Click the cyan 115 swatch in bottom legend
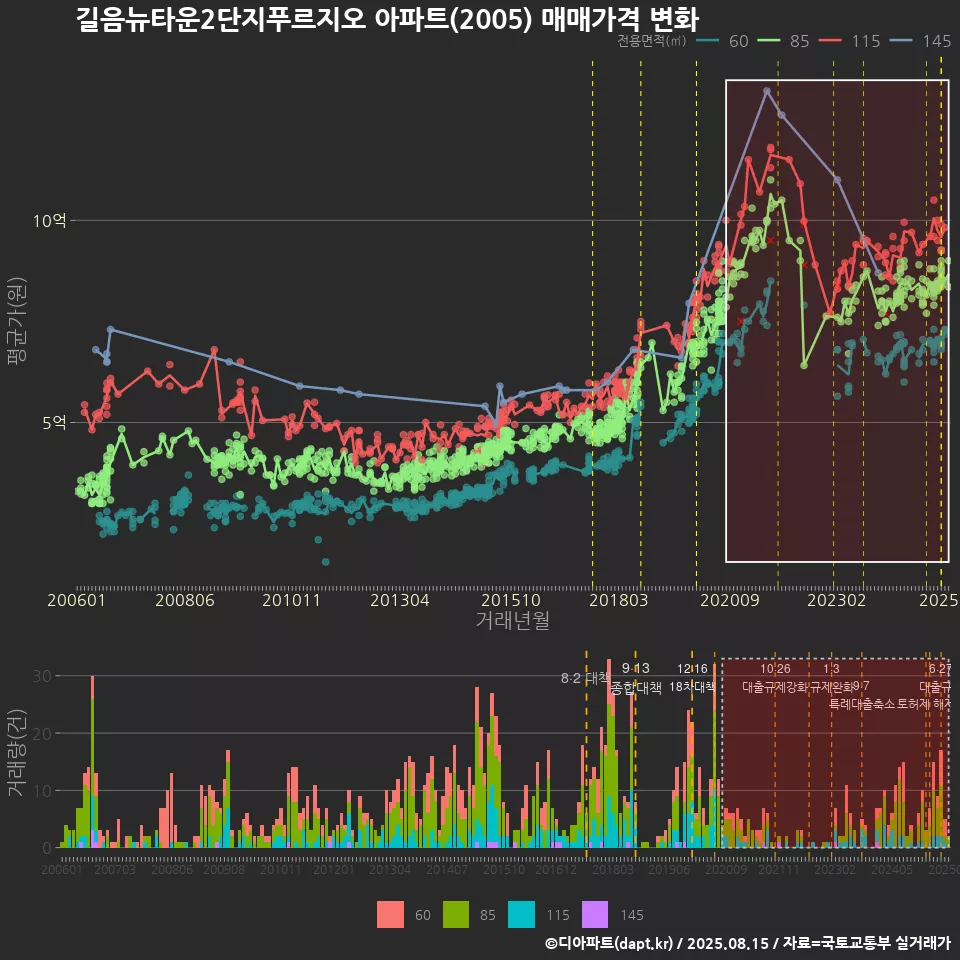 point(521,915)
